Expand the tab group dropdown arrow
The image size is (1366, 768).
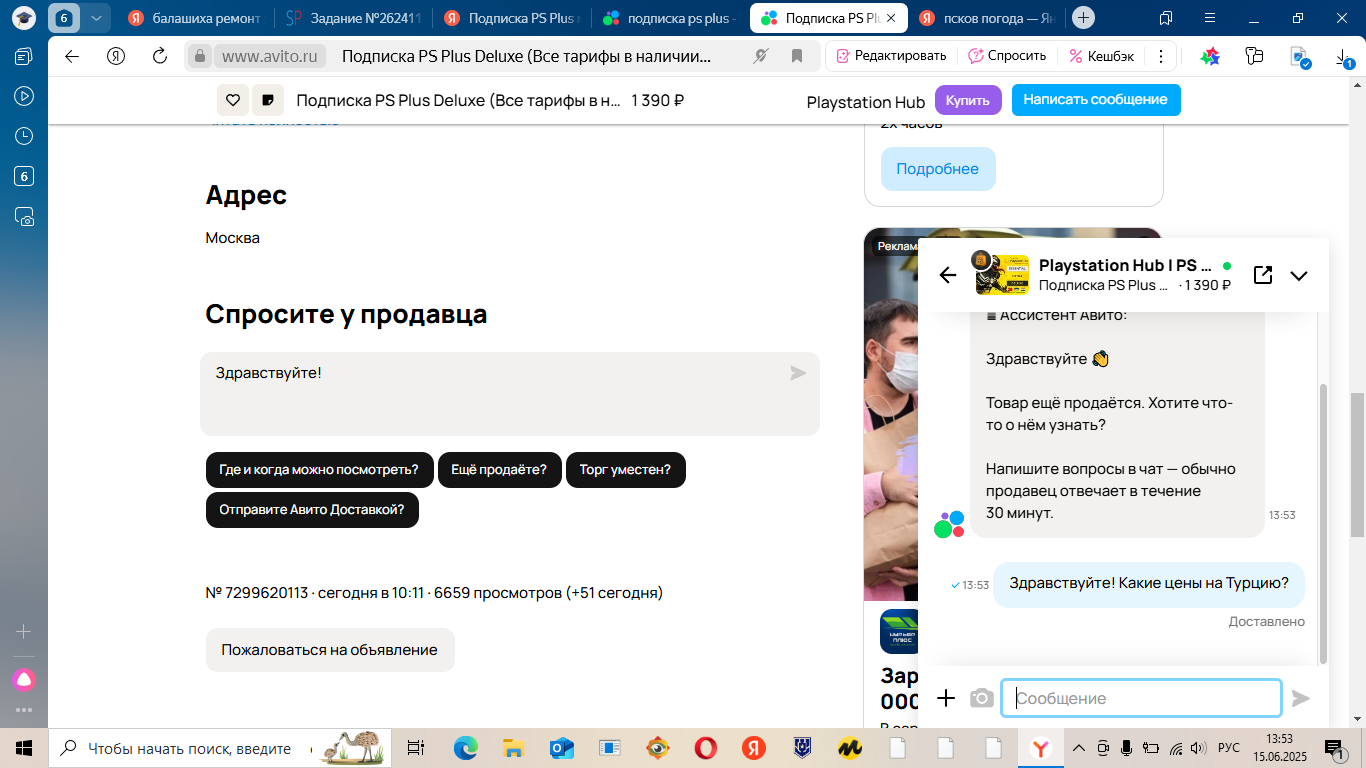coord(96,18)
